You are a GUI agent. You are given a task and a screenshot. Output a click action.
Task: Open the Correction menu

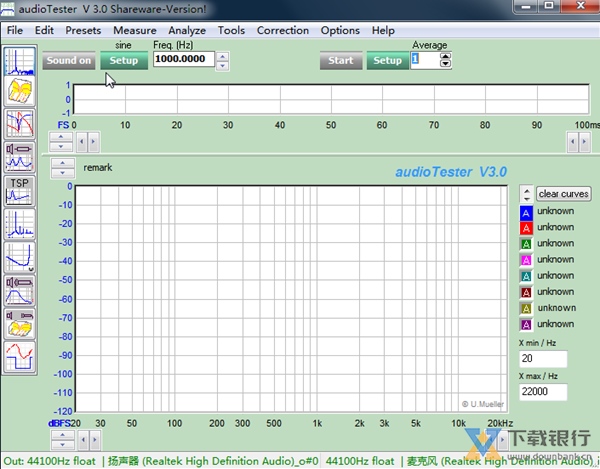[283, 30]
